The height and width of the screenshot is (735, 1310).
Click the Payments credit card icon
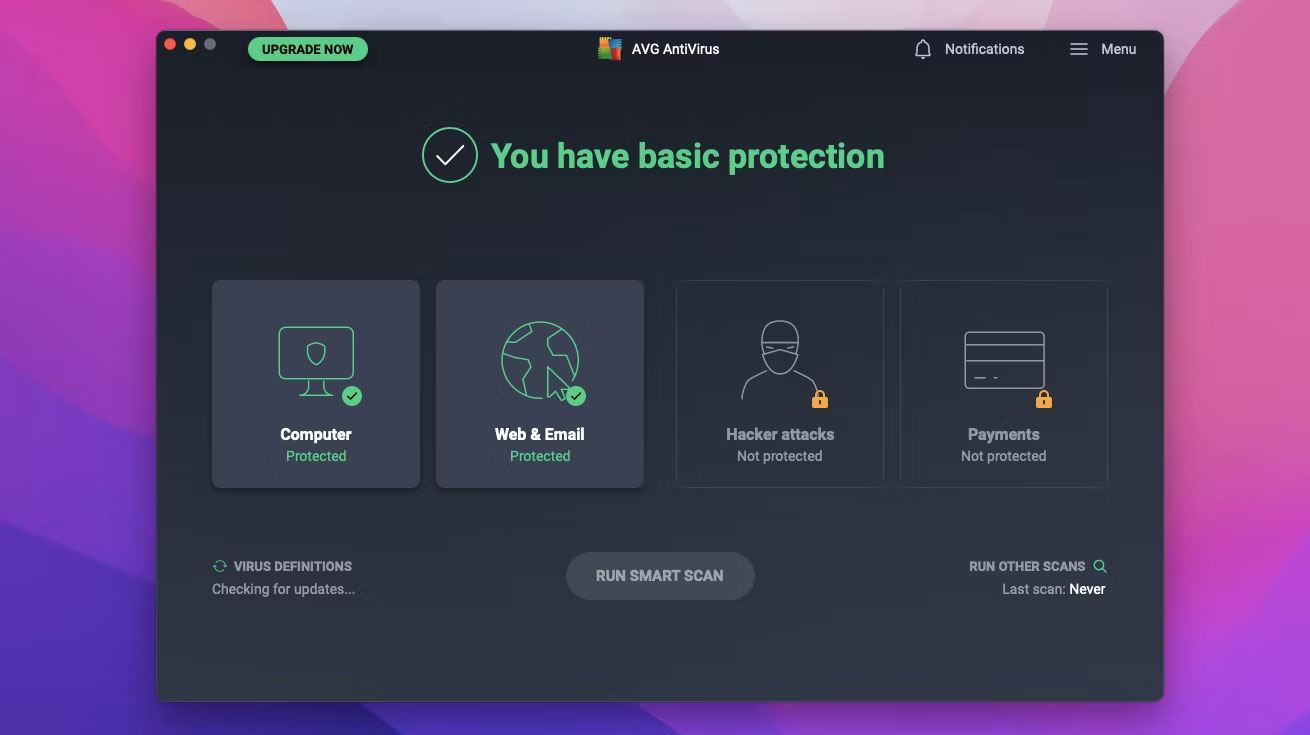coord(1003,360)
